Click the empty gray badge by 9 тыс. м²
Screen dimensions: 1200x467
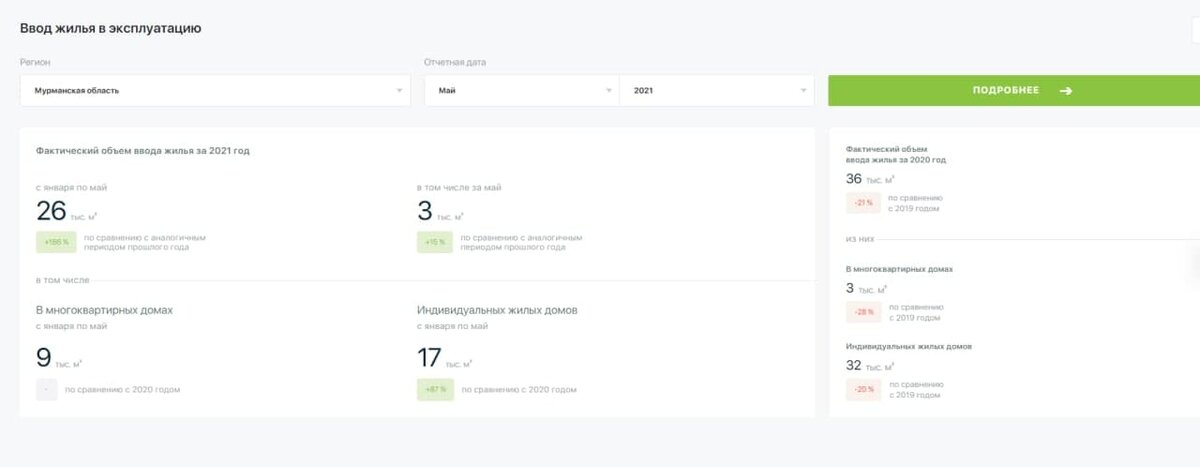click(x=47, y=390)
